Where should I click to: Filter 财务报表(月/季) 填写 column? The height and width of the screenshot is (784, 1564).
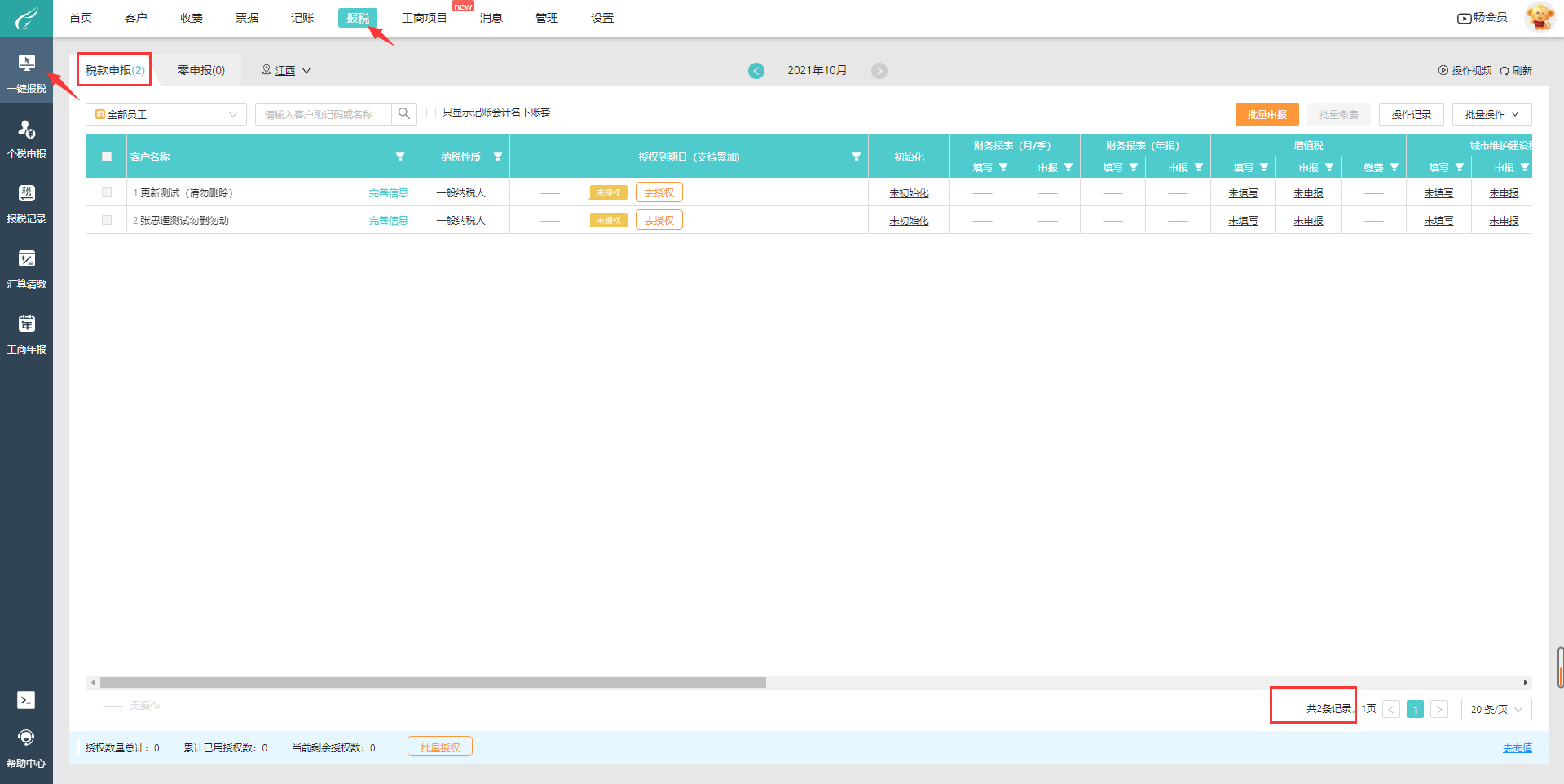[1003, 167]
